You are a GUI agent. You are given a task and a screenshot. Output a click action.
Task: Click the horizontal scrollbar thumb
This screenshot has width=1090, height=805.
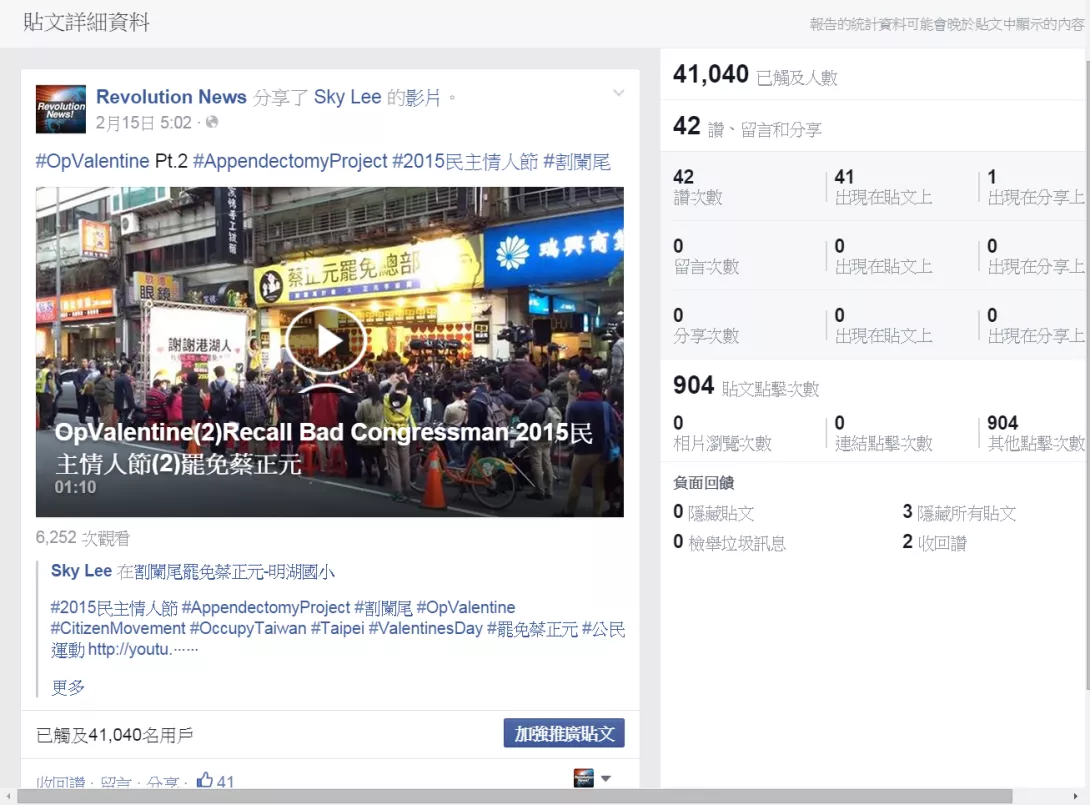point(514,797)
